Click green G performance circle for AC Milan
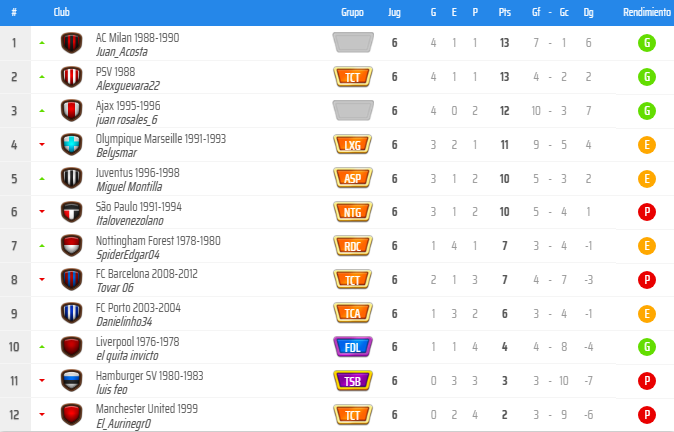The image size is (674, 432). [647, 43]
